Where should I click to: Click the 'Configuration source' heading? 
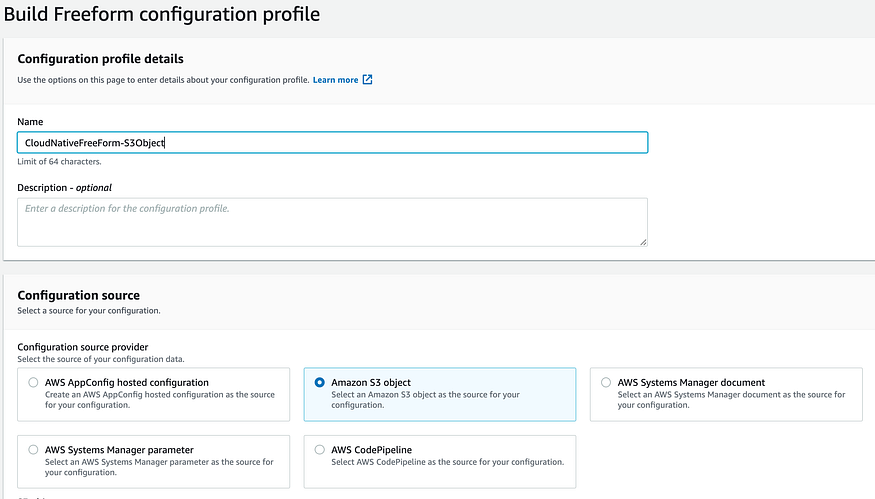(79, 295)
